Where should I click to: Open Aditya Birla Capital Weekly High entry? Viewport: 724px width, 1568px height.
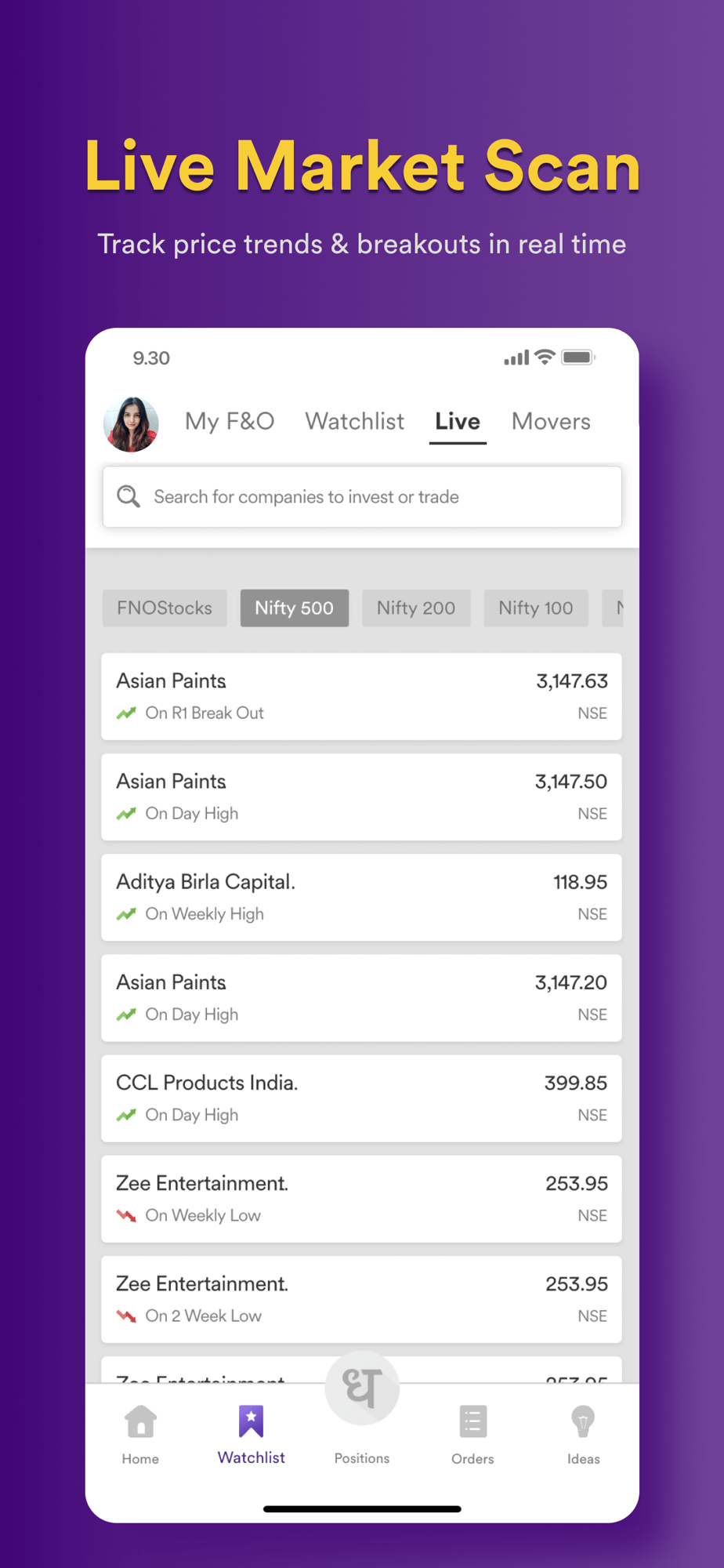361,897
